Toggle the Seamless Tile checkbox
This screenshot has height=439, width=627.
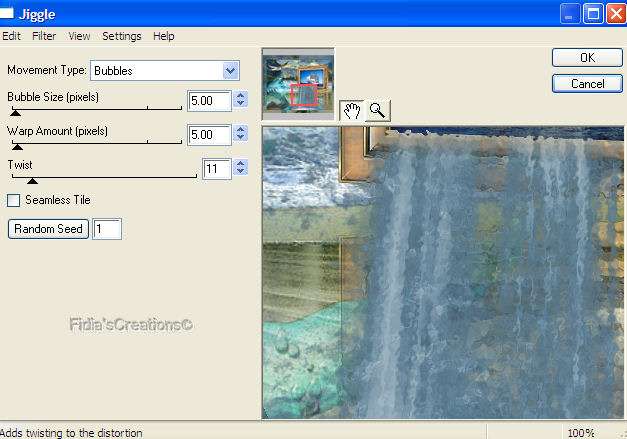click(x=14, y=200)
